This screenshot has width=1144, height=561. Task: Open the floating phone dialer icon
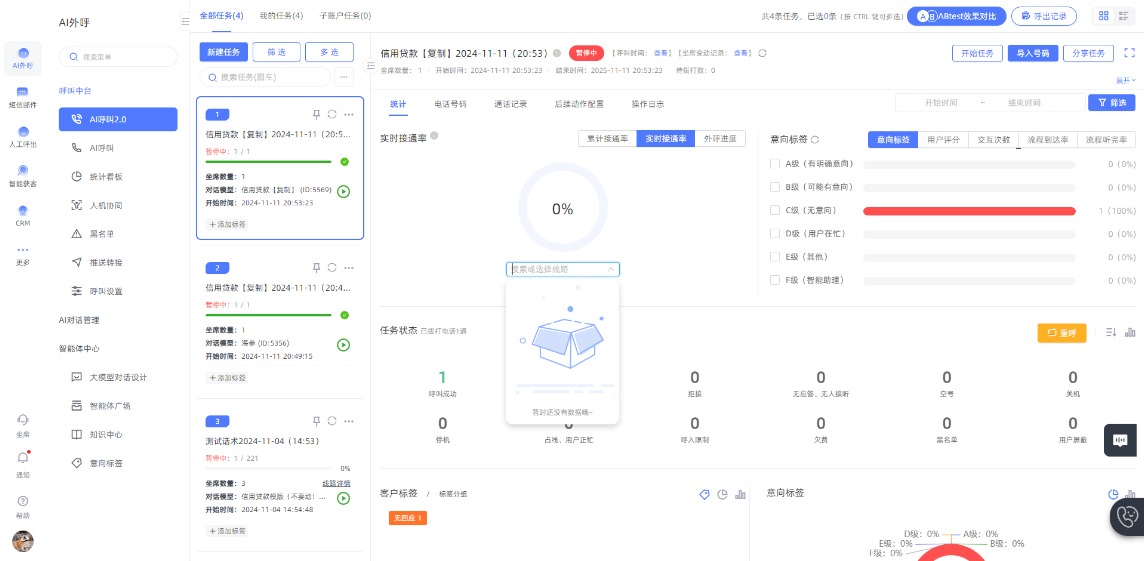tap(1128, 516)
